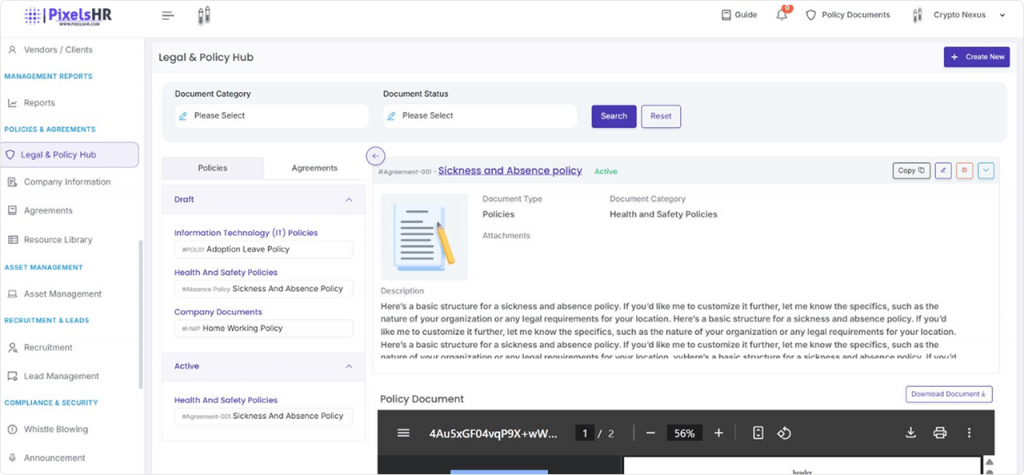Print the PDF using the printer icon

click(x=940, y=433)
